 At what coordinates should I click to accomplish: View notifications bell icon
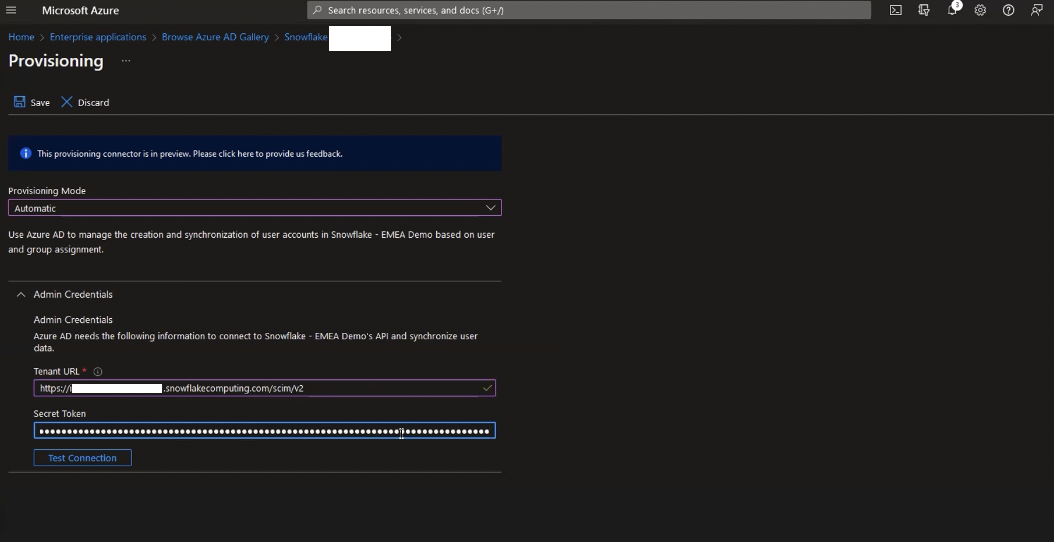[952, 10]
